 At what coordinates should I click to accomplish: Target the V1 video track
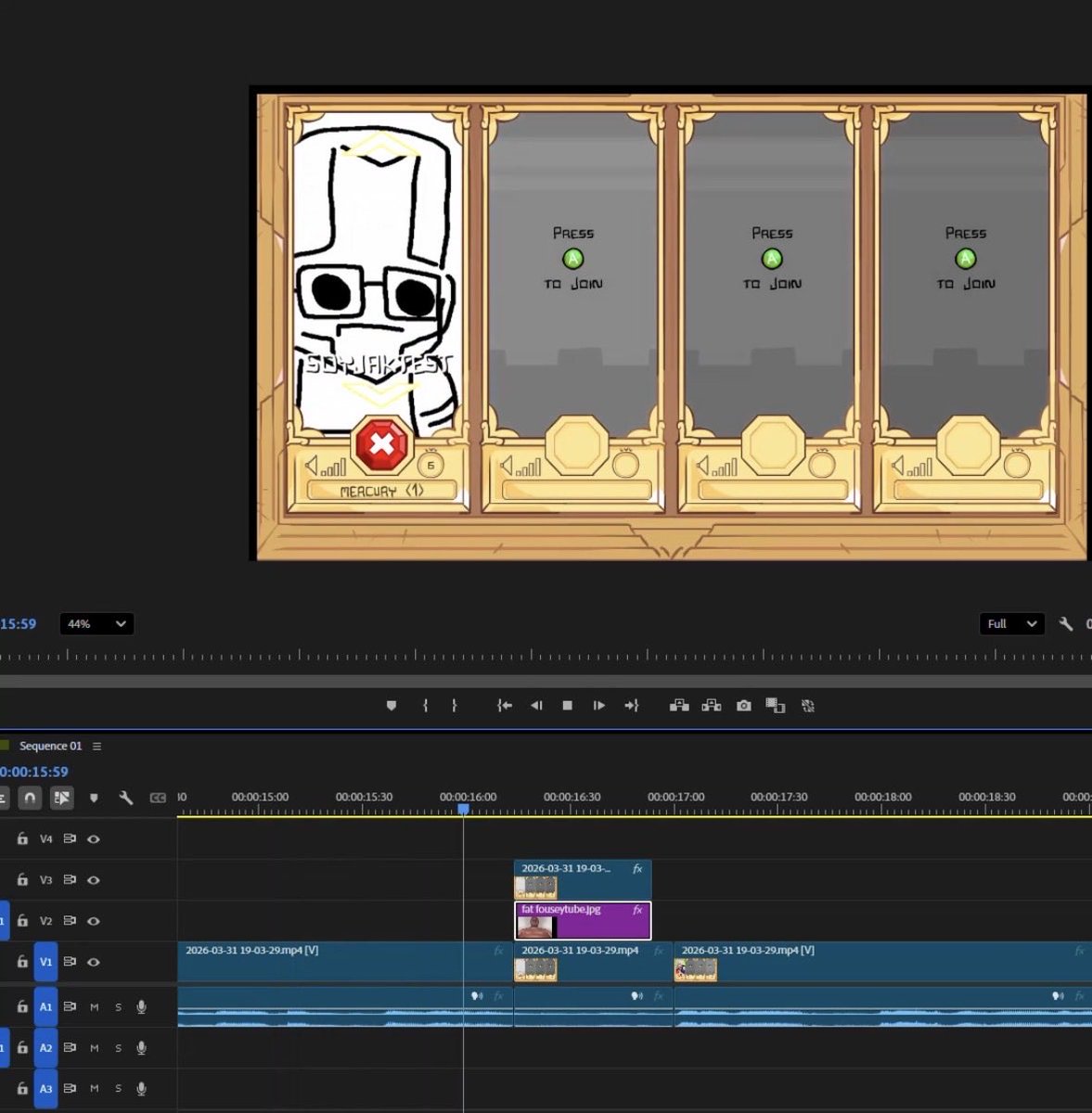[45, 962]
